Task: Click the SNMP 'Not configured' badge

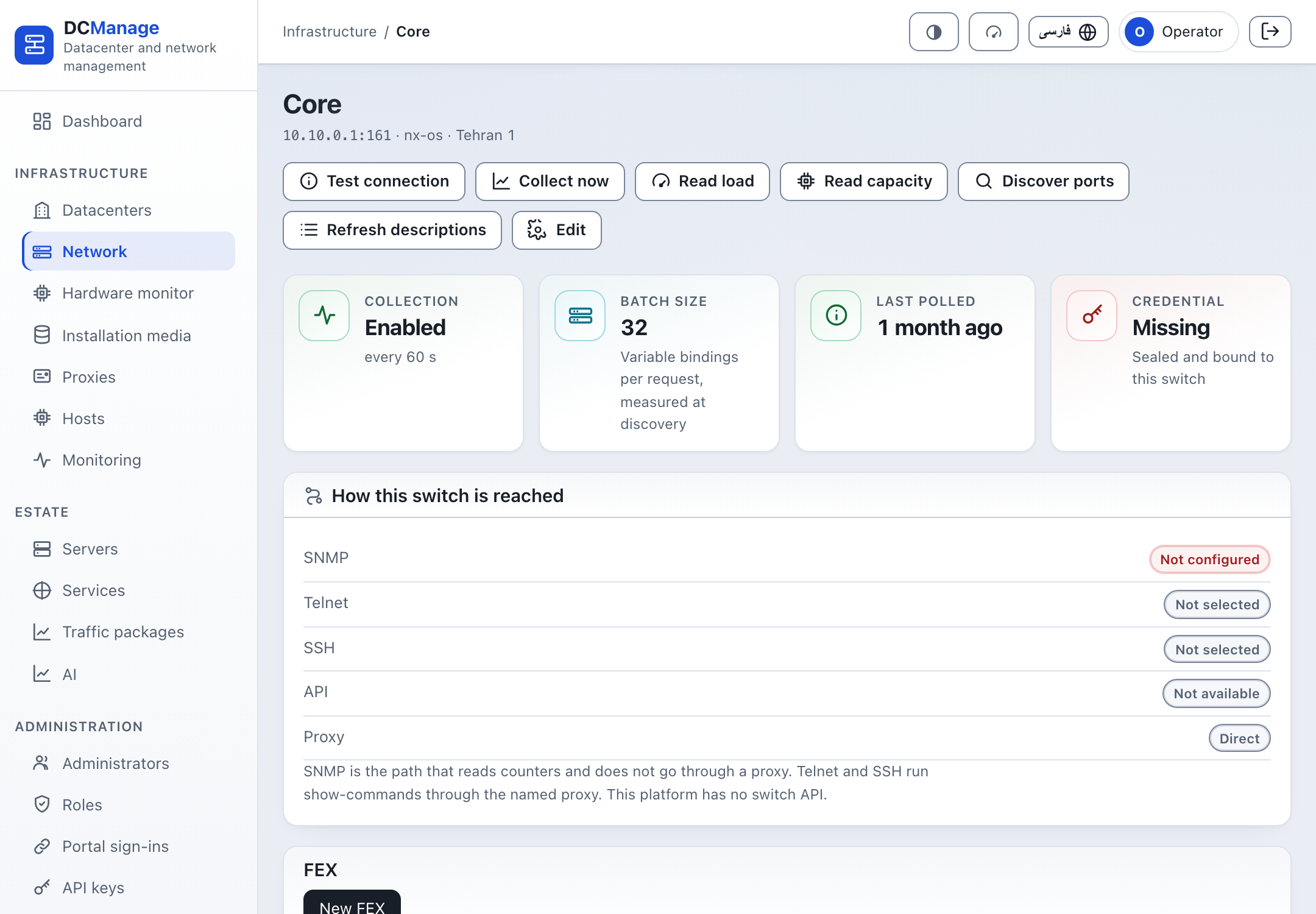Action: coord(1210,559)
